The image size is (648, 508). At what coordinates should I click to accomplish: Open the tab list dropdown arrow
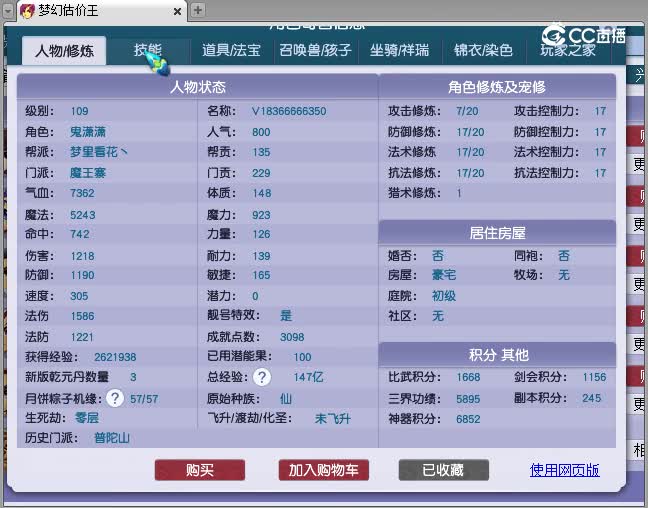pyautogui.click(x=8, y=10)
